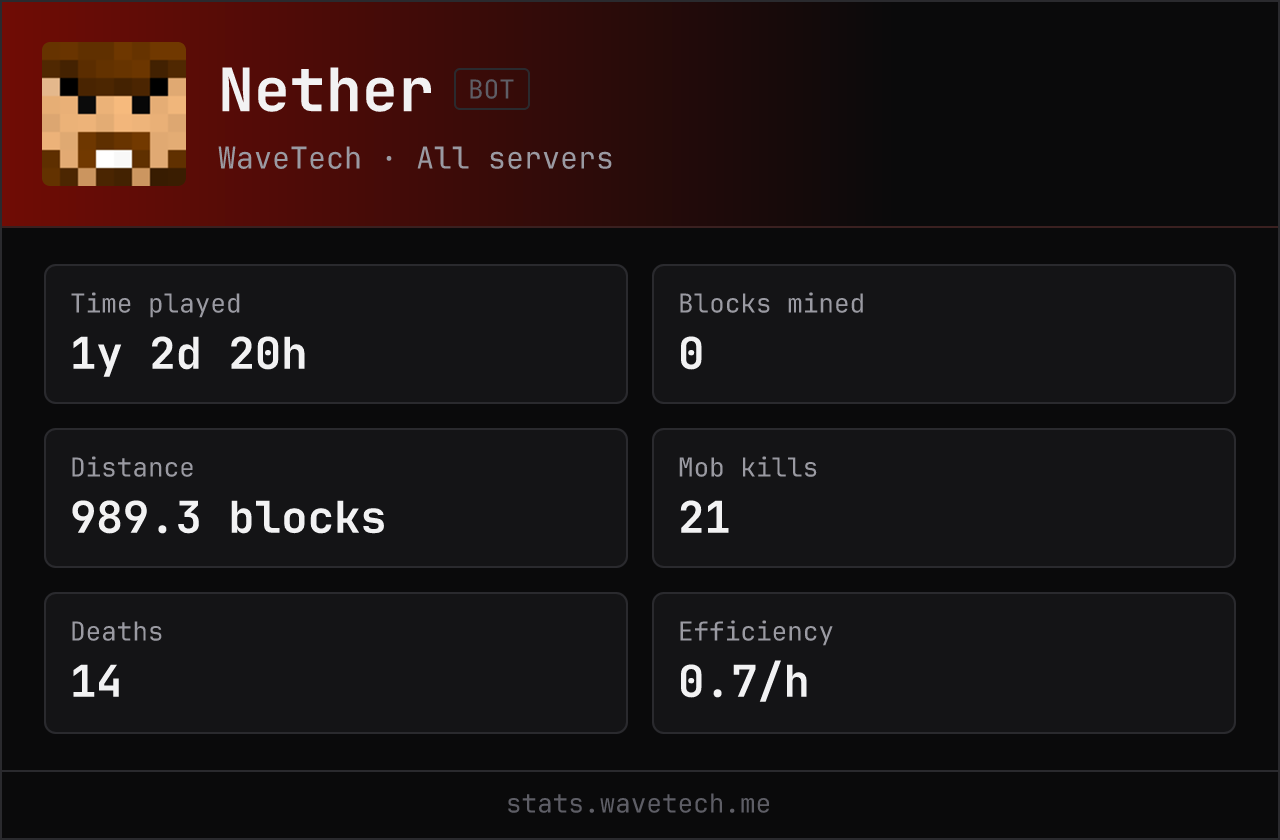Click the WaveTech · All servers subtitle
This screenshot has width=1280, height=840.
(416, 158)
